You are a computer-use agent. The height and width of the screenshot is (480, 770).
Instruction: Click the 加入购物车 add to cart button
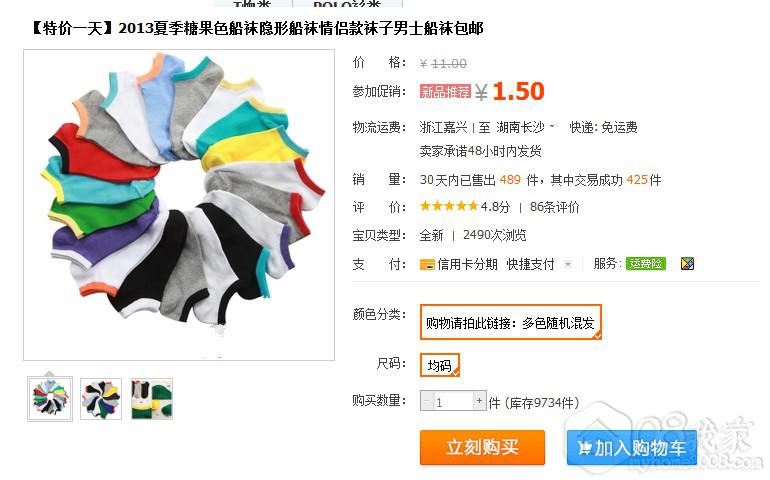click(632, 447)
